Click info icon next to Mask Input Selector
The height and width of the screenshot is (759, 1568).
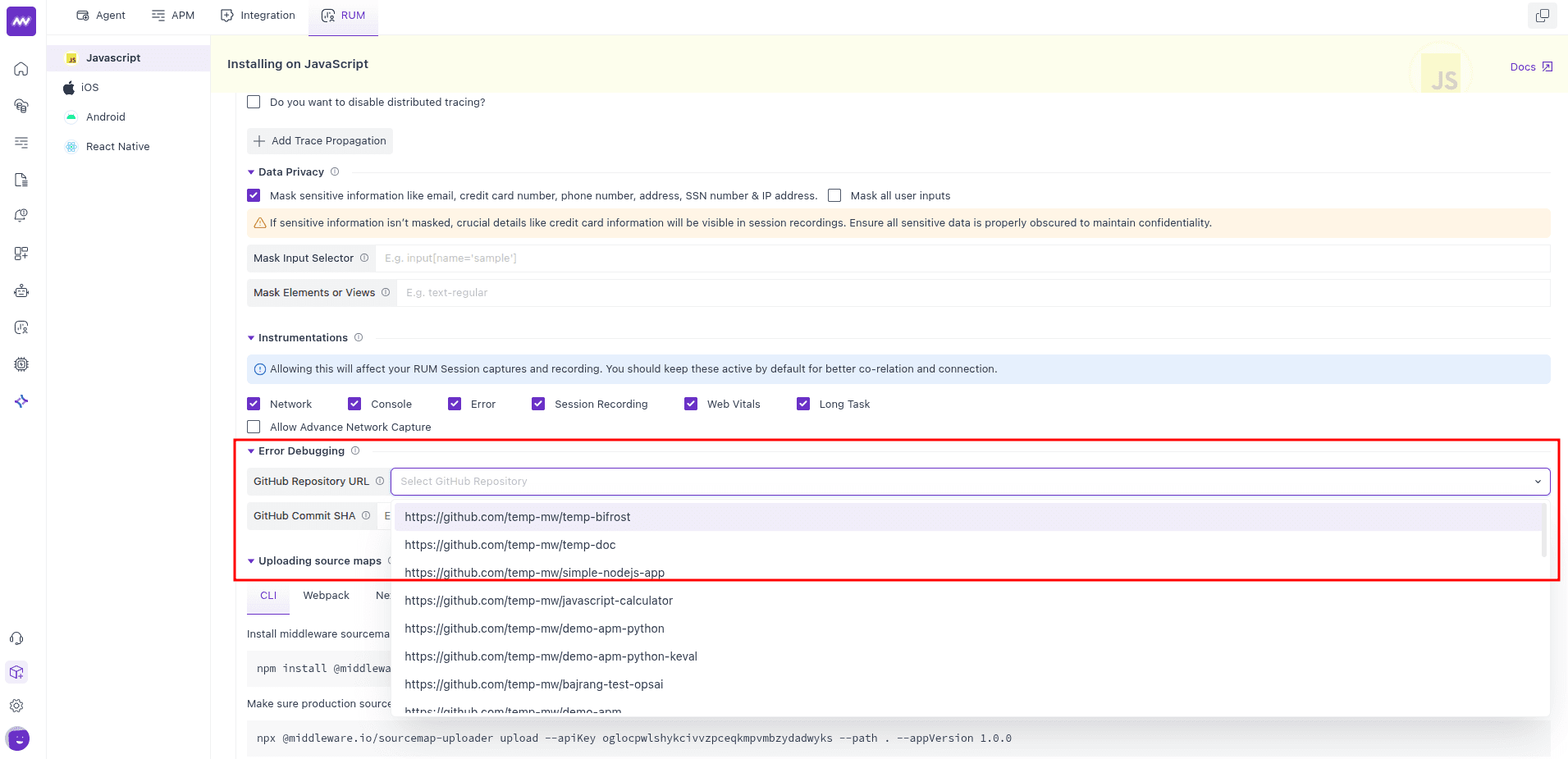point(364,258)
